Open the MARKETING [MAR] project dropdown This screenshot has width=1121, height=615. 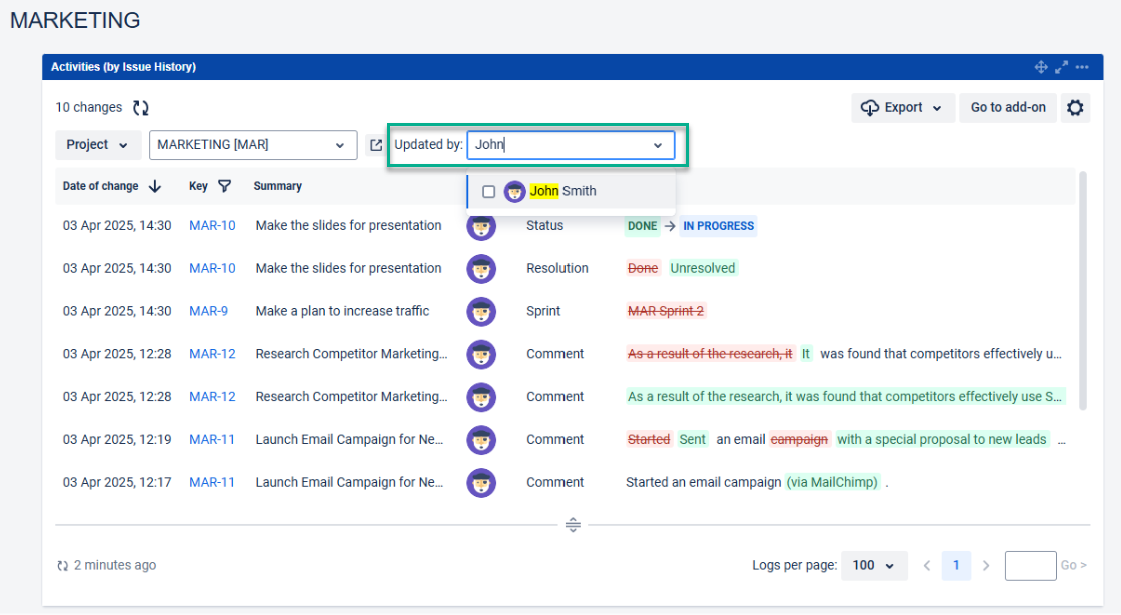click(x=252, y=145)
